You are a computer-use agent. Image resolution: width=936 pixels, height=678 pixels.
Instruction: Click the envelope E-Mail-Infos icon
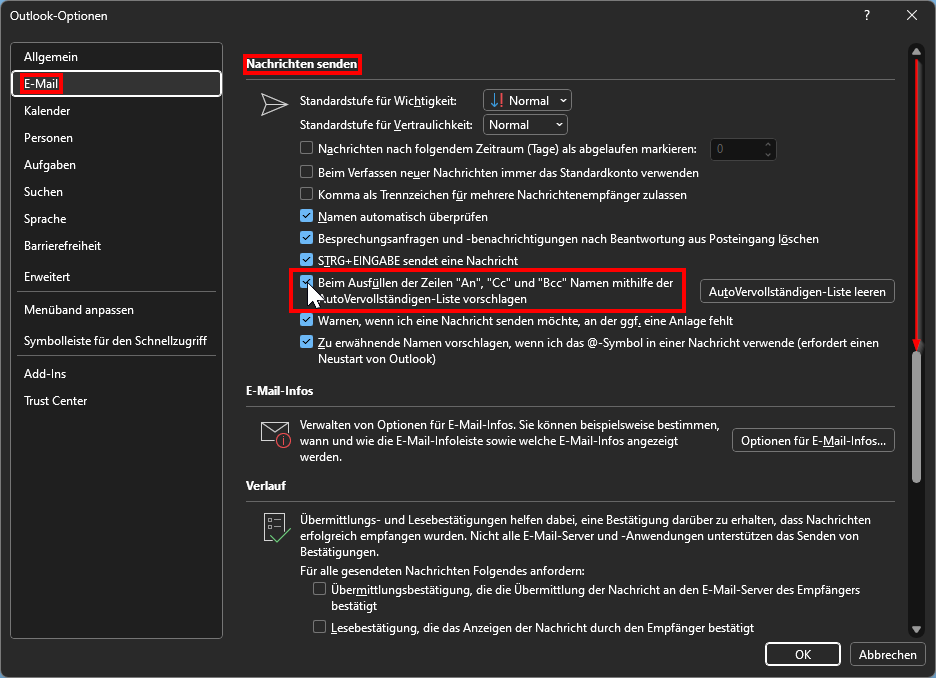coord(274,434)
